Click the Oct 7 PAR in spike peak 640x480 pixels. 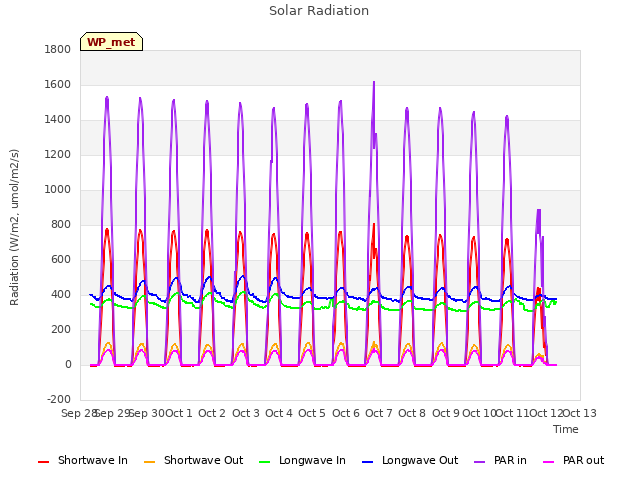point(374,82)
